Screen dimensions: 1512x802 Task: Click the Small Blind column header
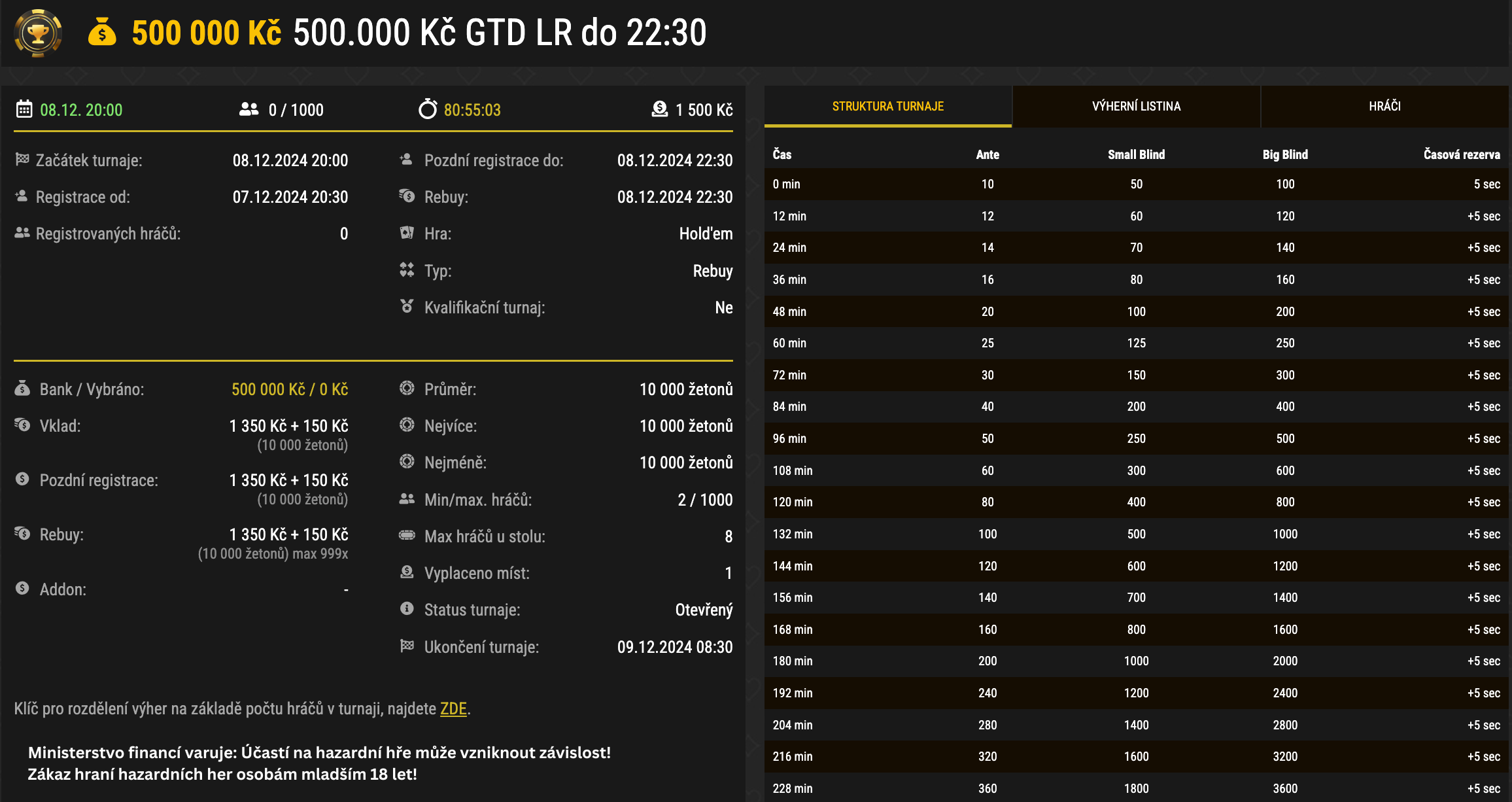(1136, 154)
